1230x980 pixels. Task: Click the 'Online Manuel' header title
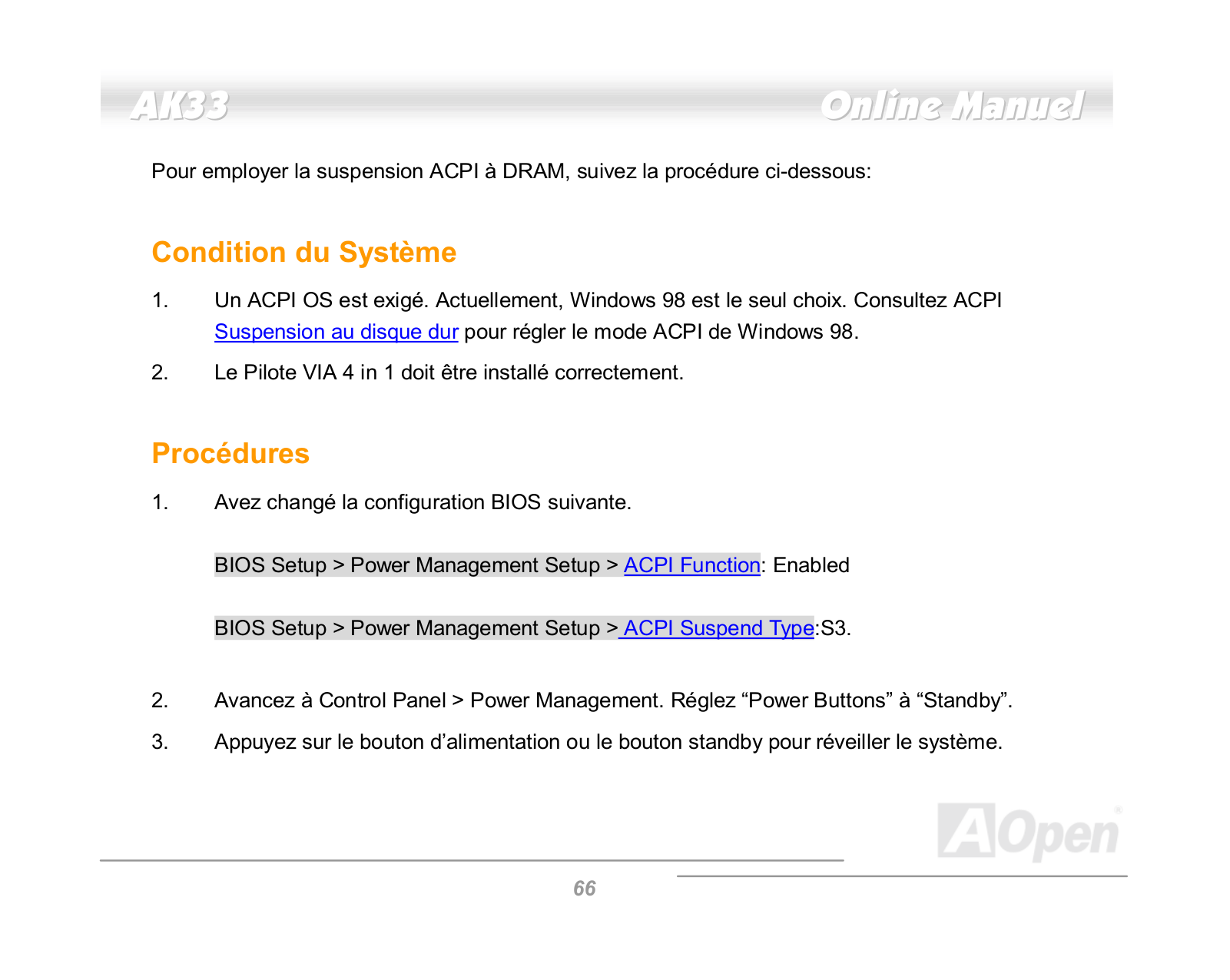(953, 106)
